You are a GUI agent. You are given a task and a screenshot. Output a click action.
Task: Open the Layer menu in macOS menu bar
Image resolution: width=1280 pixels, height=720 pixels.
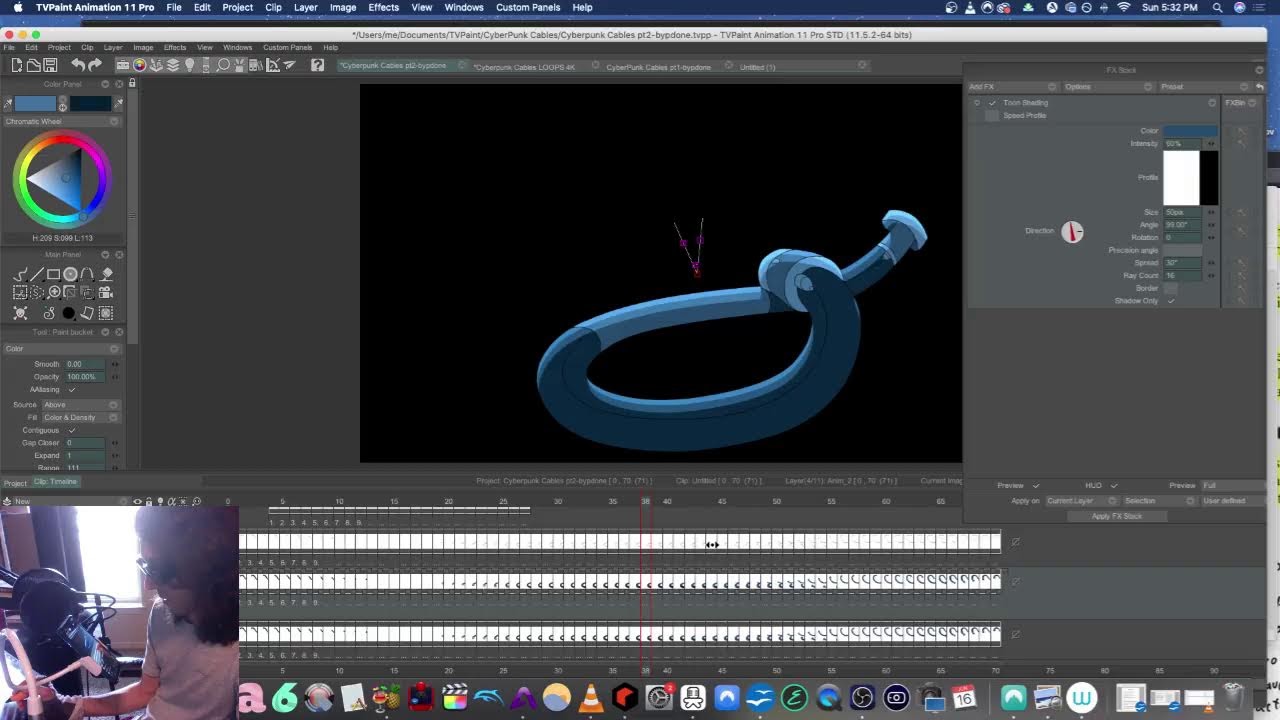pyautogui.click(x=305, y=7)
